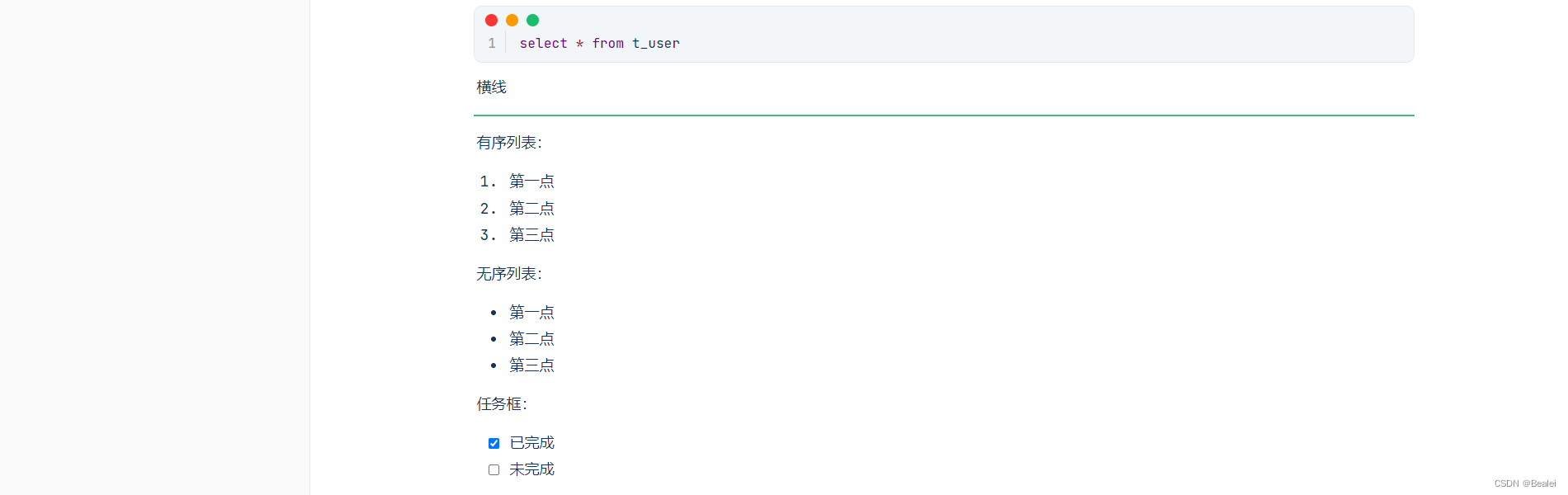Click the last bulleted item 第三点
The height and width of the screenshot is (495, 1568).
(531, 365)
